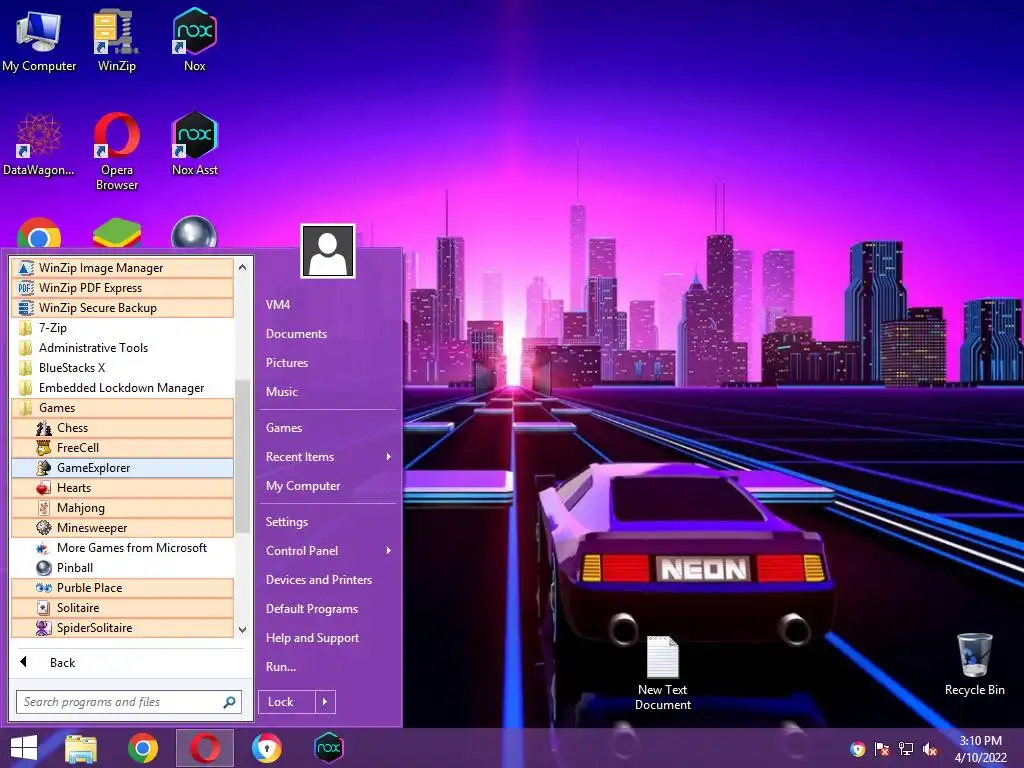
Task: Launch Mahjong from the Games list
Action: (x=122, y=508)
